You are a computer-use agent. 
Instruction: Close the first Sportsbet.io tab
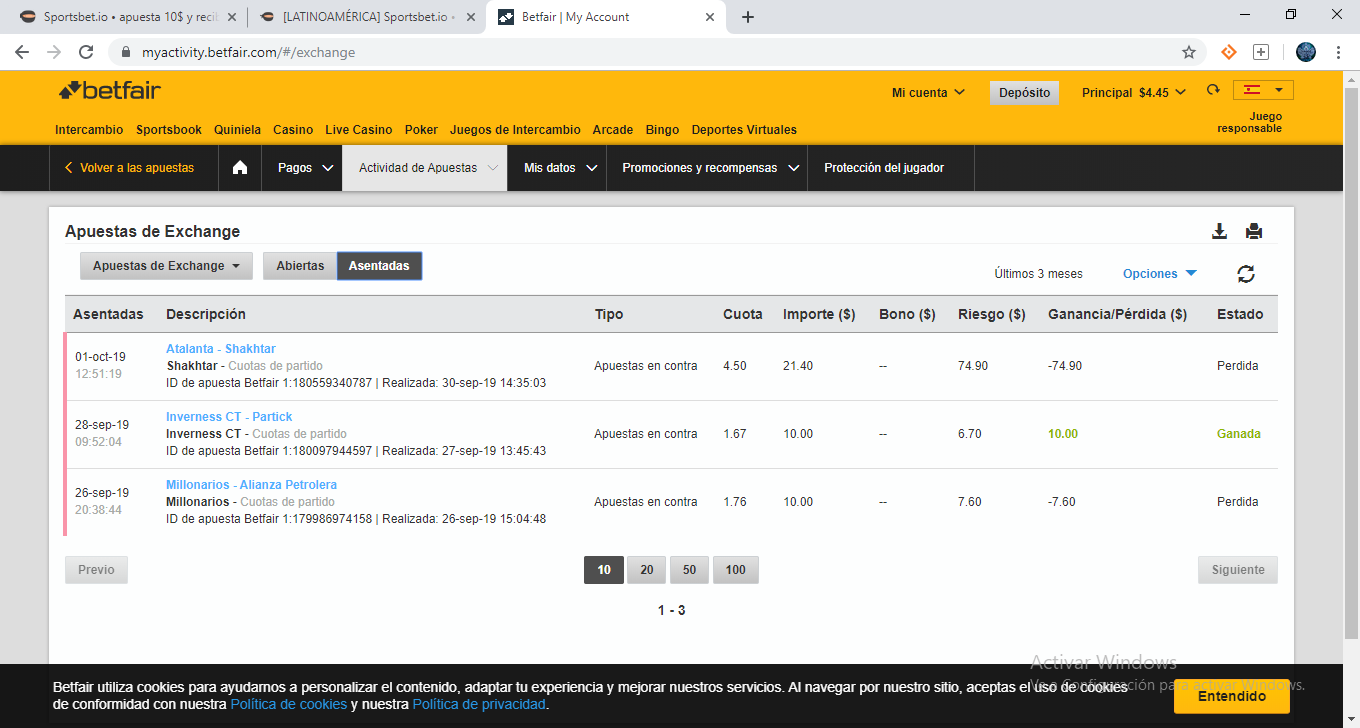pyautogui.click(x=233, y=17)
